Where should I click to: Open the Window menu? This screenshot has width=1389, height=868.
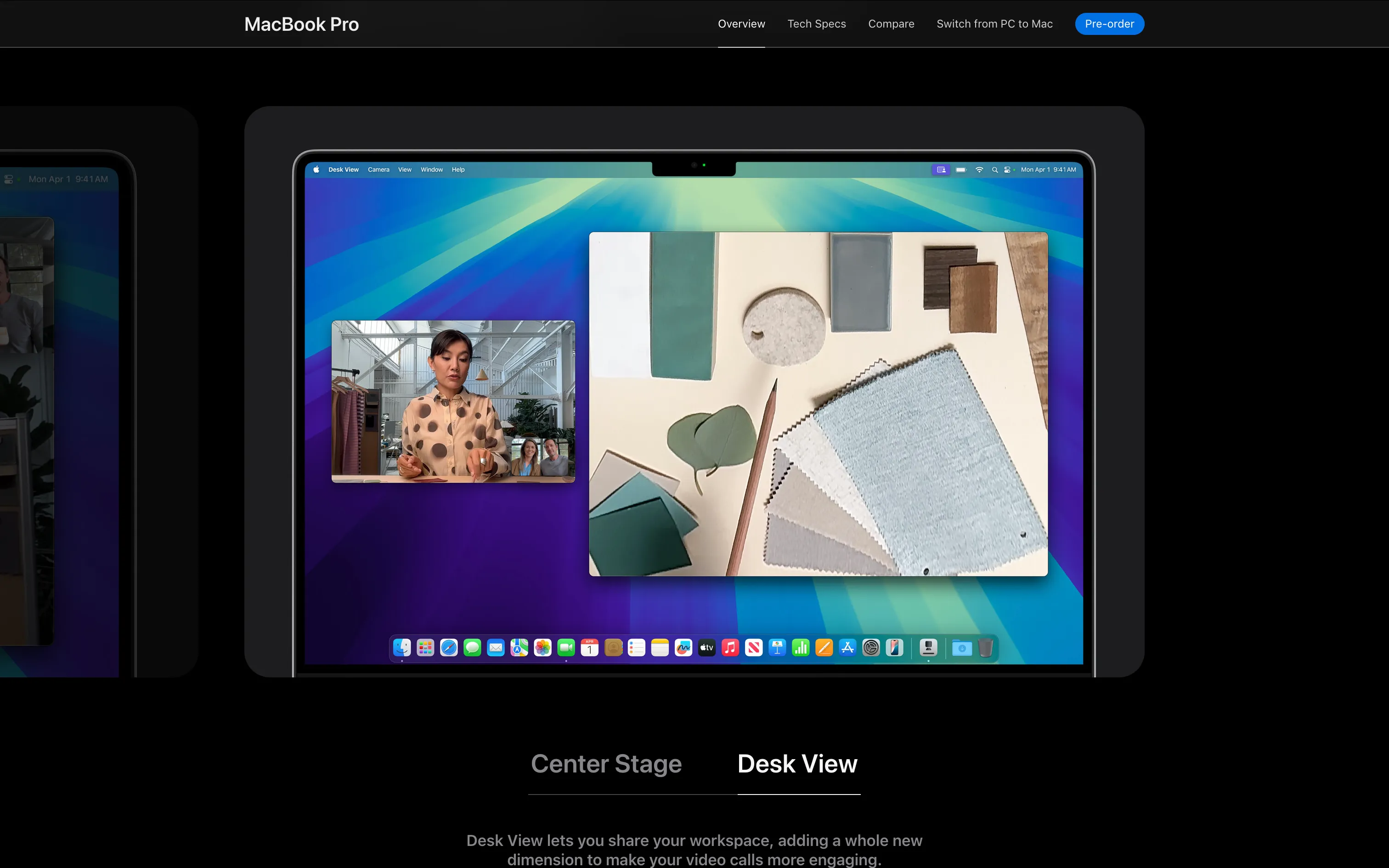click(432, 169)
